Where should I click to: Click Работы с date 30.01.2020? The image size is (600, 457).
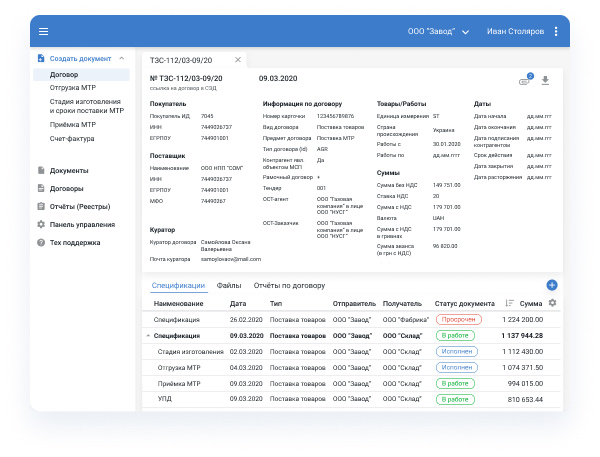(447, 144)
